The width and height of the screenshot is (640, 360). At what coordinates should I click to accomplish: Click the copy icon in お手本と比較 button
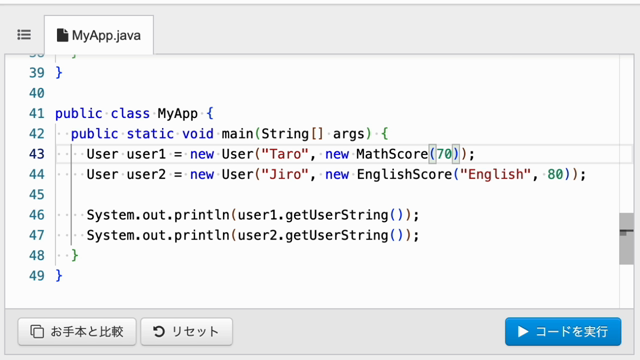[x=37, y=331]
